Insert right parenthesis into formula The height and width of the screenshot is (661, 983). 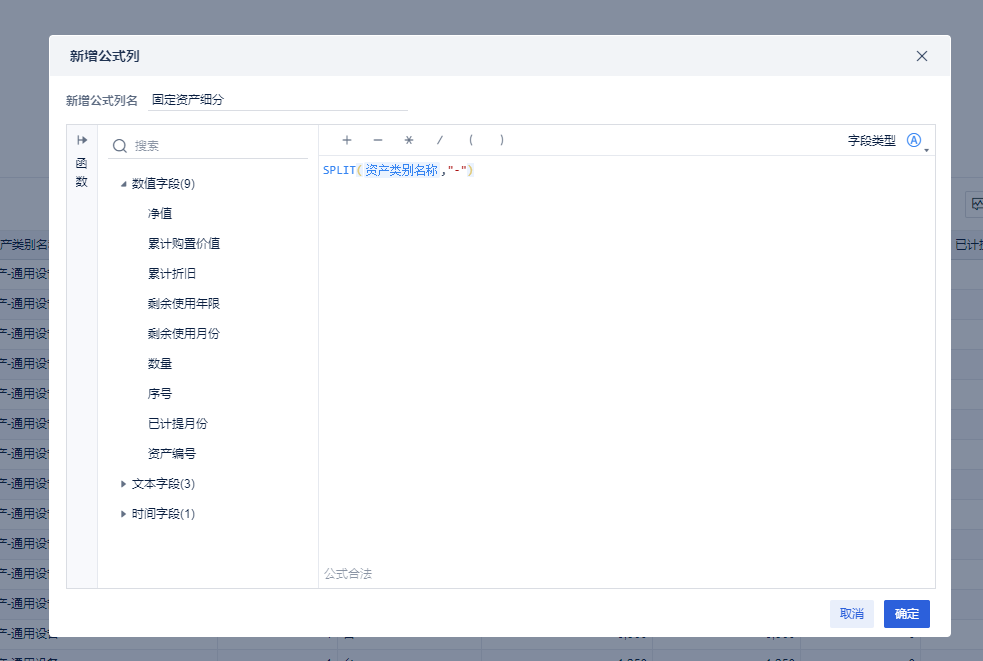[502, 140]
